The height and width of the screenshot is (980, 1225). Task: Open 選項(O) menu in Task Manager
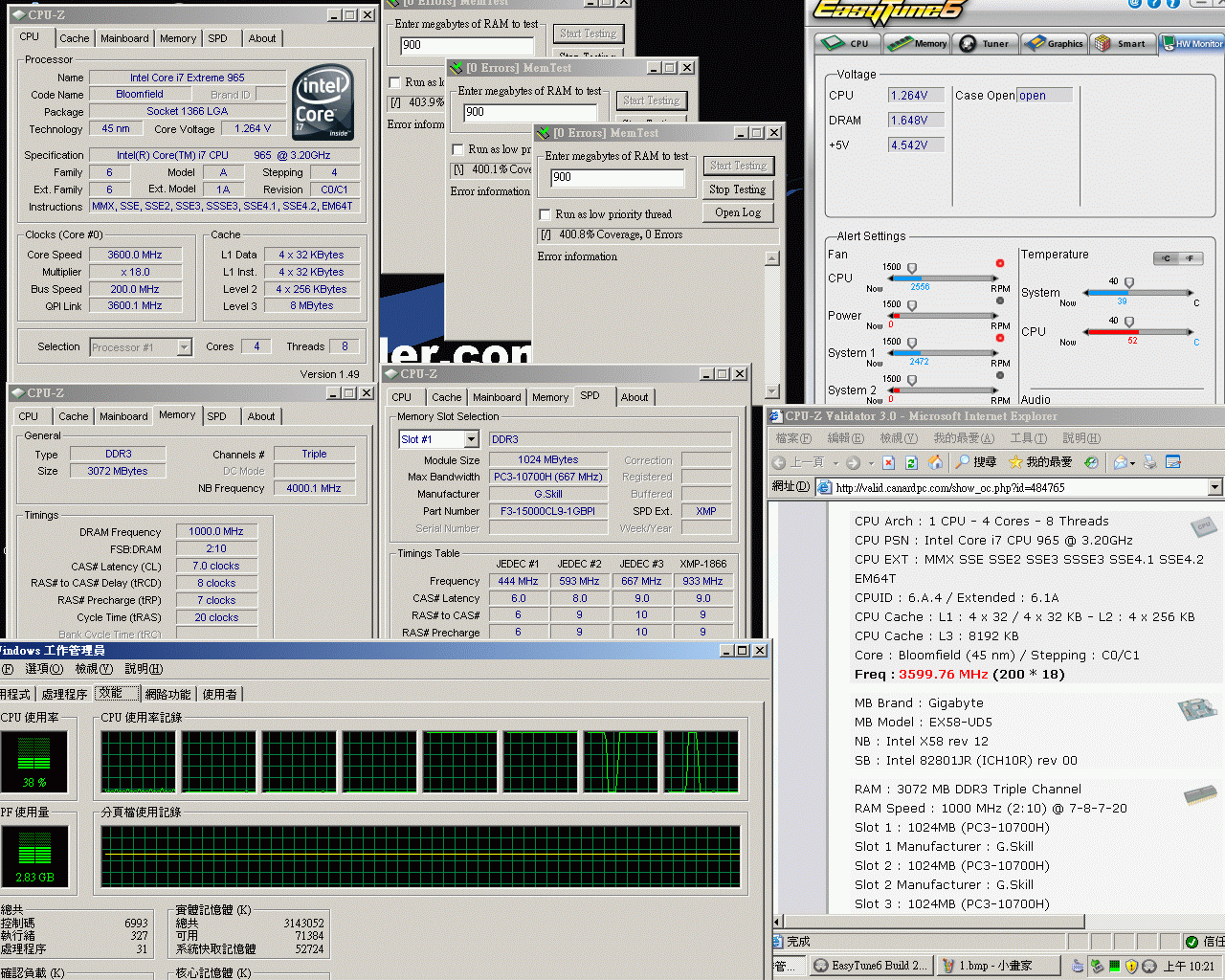pos(44,669)
